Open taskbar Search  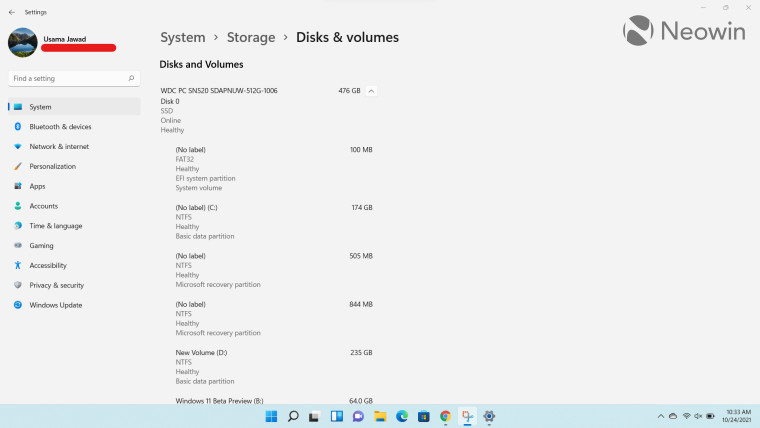pyautogui.click(x=293, y=416)
